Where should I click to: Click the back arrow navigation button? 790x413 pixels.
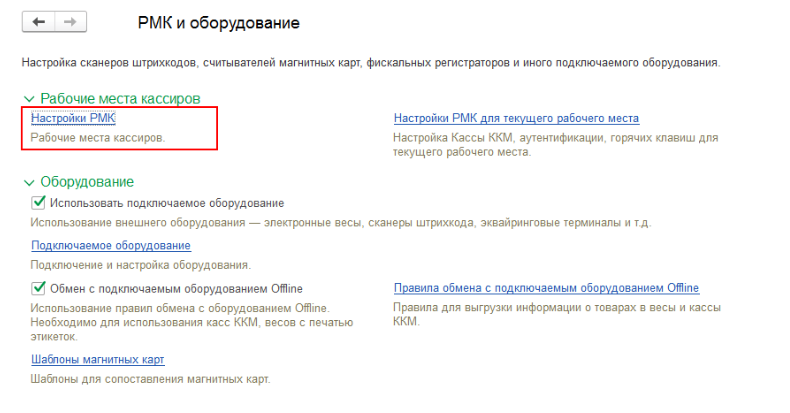click(39, 21)
